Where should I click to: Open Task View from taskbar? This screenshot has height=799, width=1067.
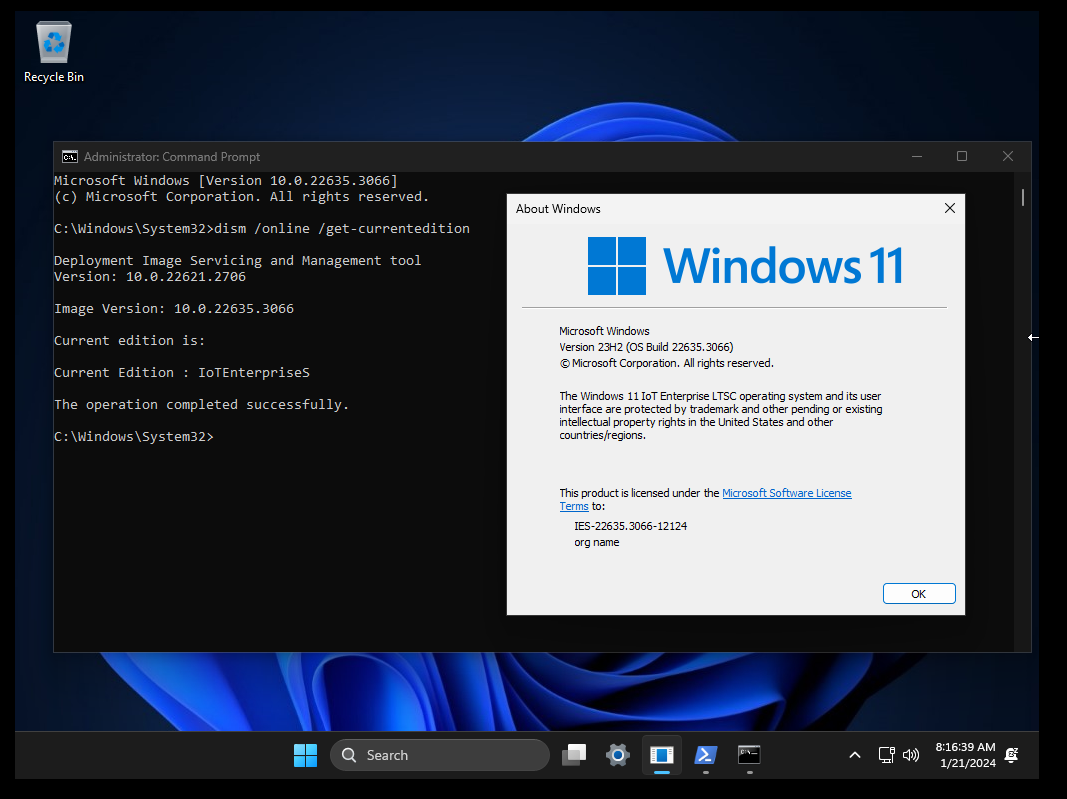(574, 755)
